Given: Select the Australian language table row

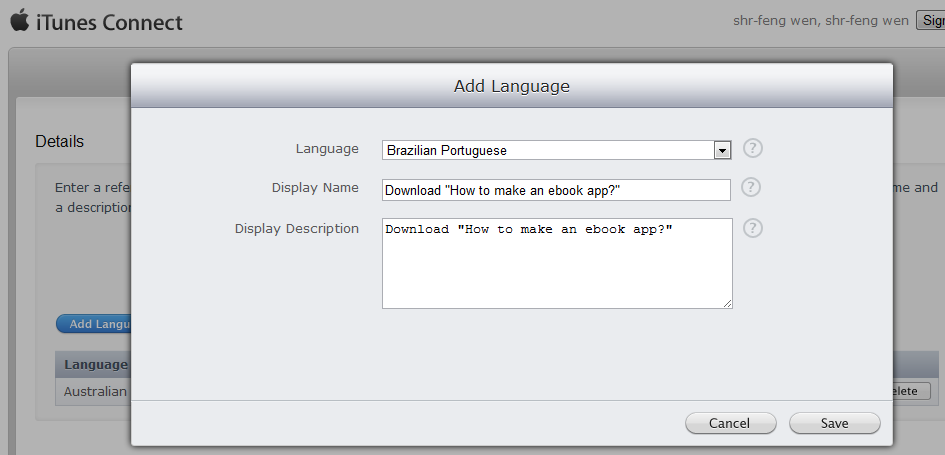Looking at the screenshot, I should (93, 392).
